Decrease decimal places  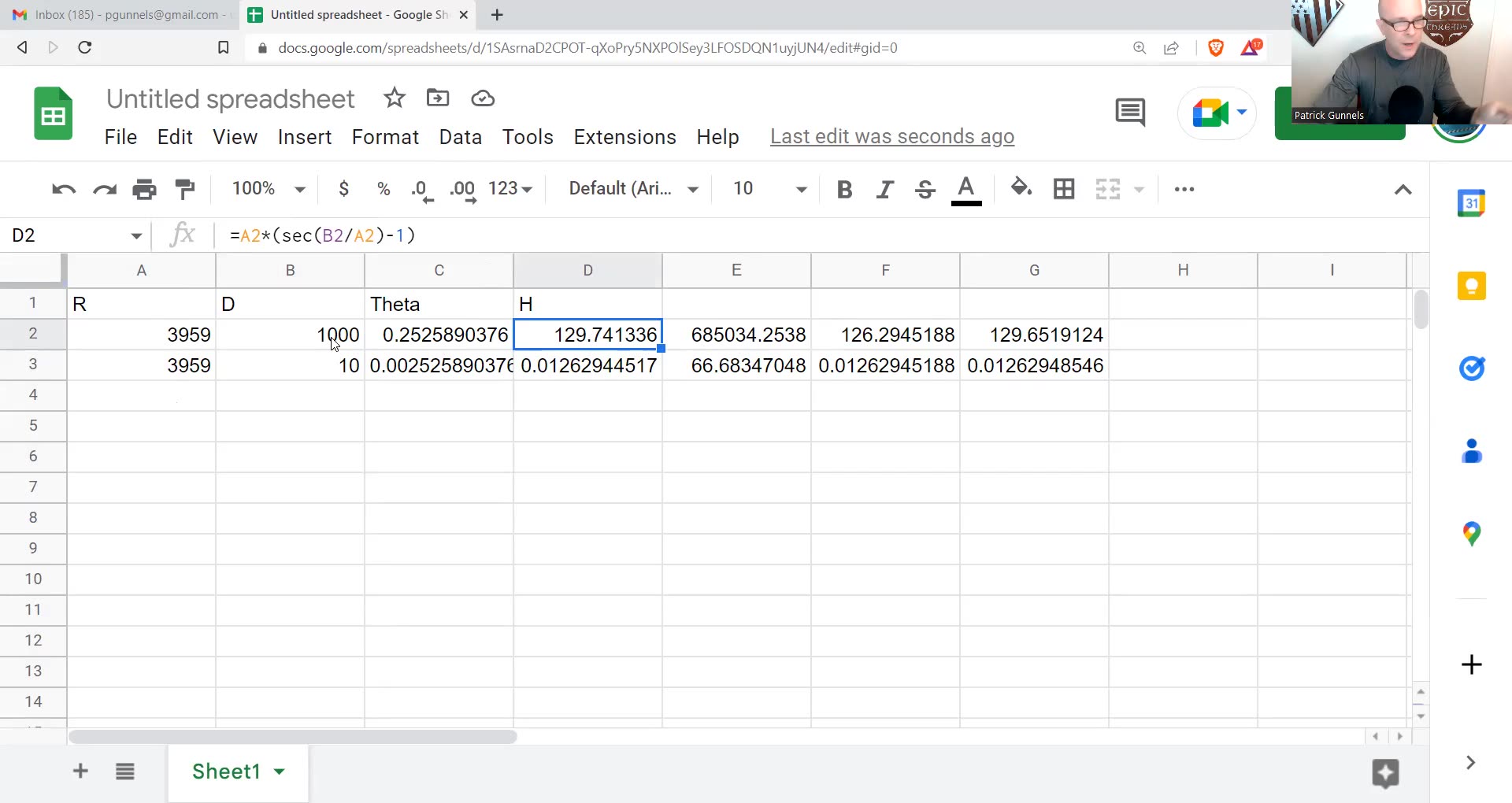tap(423, 191)
